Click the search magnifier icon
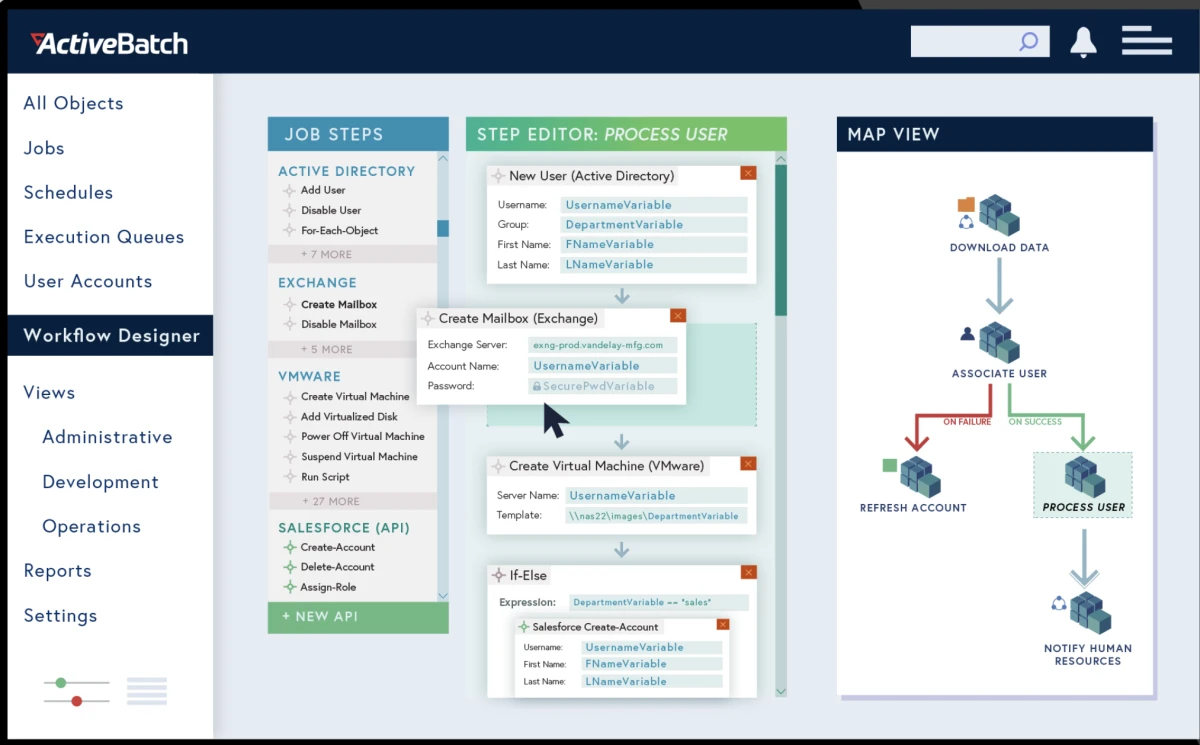The image size is (1200, 745). click(1028, 42)
